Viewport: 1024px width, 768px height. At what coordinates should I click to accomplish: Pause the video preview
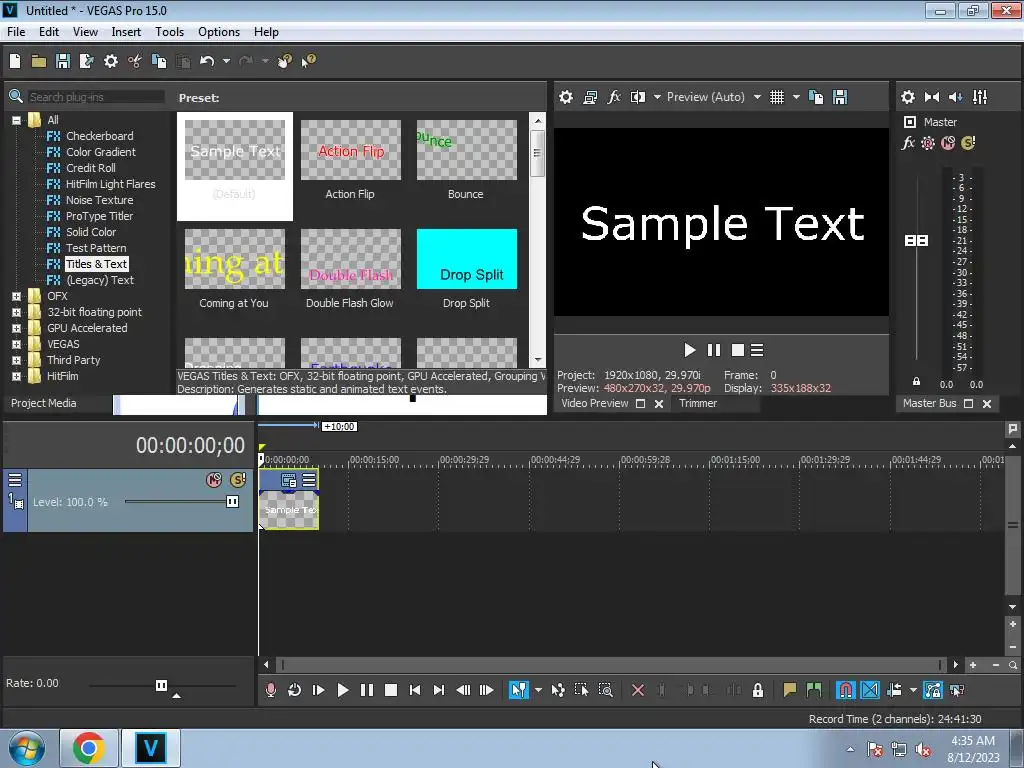(x=714, y=351)
